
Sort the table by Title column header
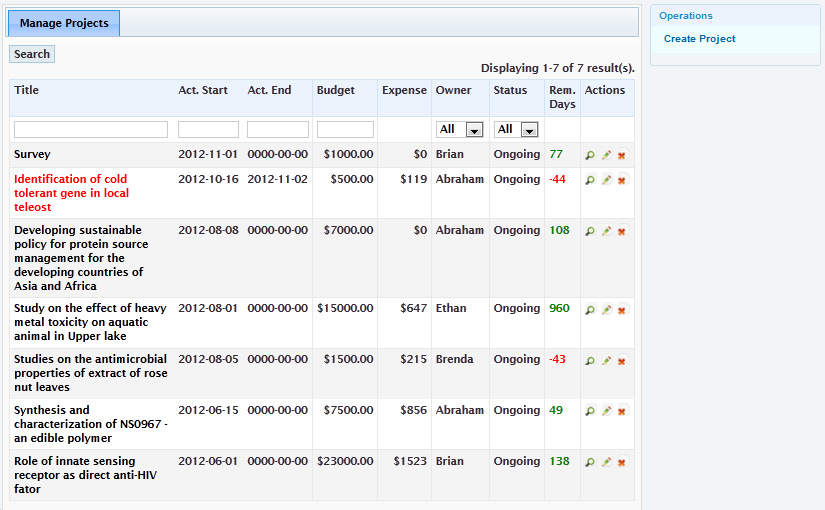click(x=27, y=90)
